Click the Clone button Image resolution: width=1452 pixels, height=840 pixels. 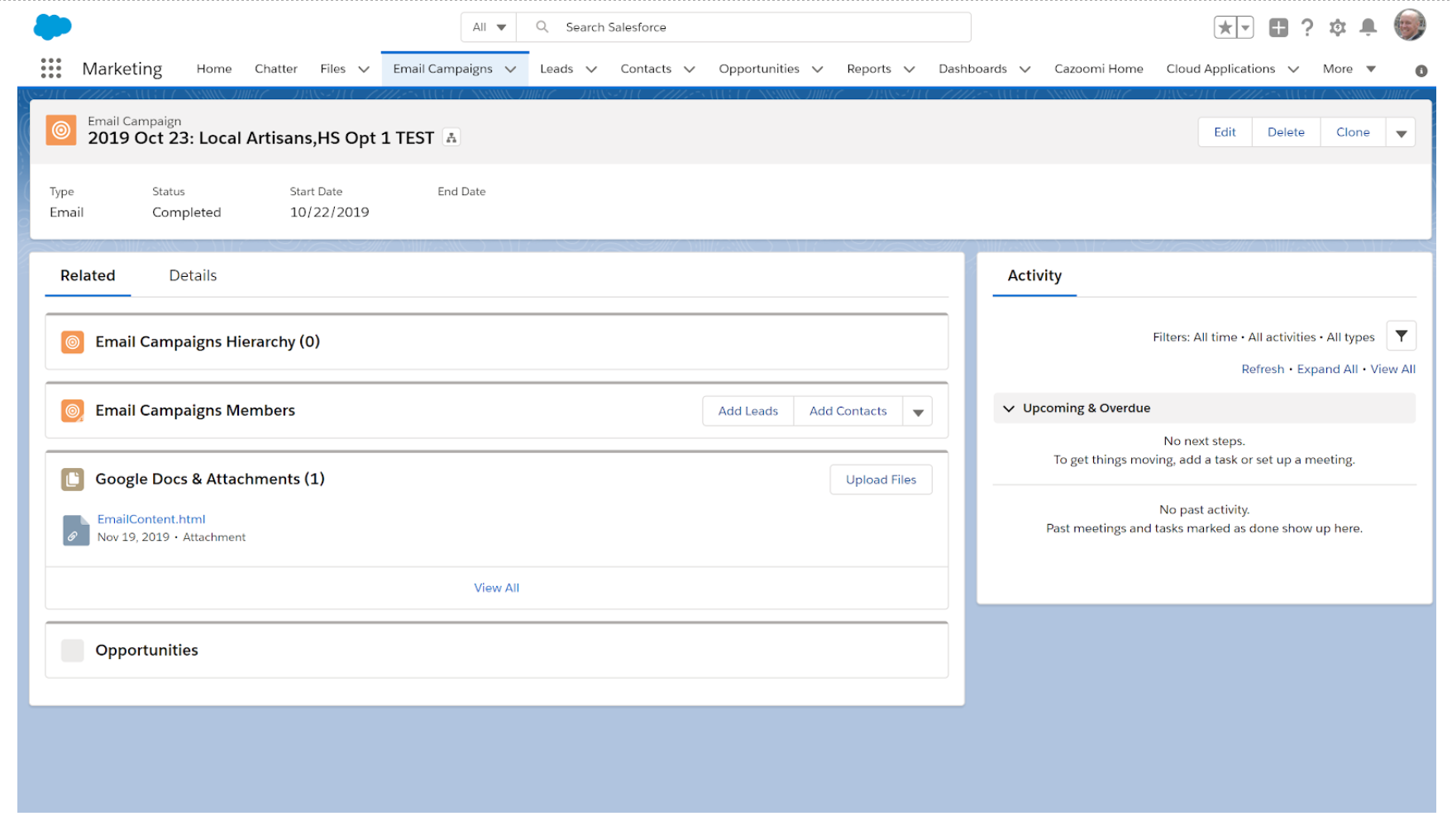coord(1353,132)
